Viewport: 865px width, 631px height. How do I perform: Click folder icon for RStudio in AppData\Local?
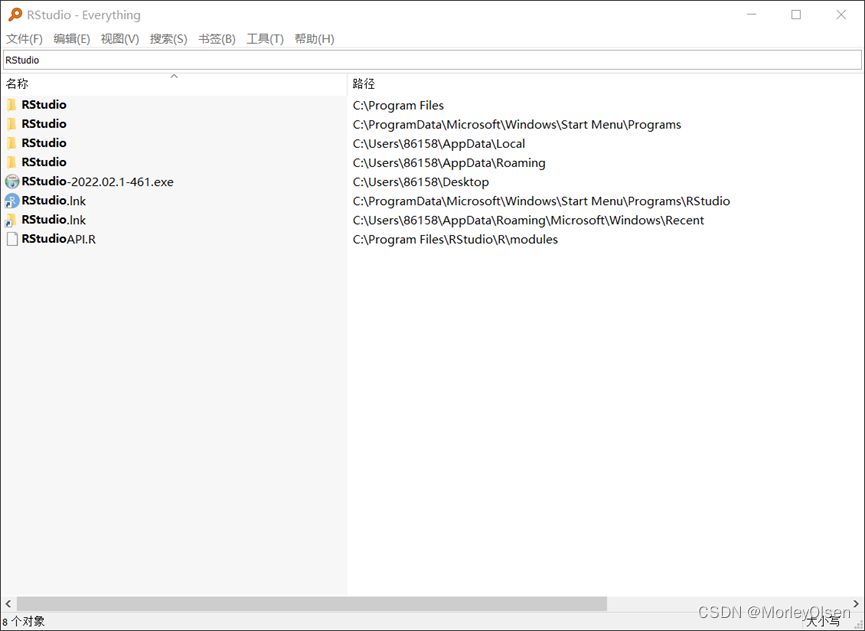tap(12, 143)
